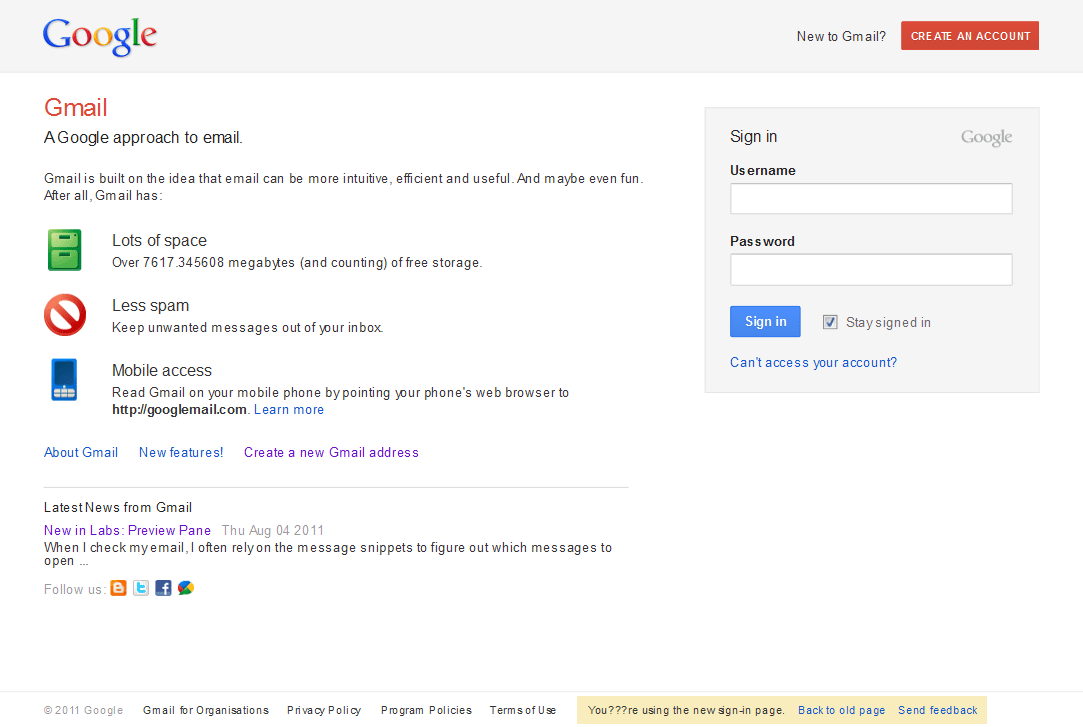Click the Google logo in header
This screenshot has height=727, width=1083.
click(100, 37)
